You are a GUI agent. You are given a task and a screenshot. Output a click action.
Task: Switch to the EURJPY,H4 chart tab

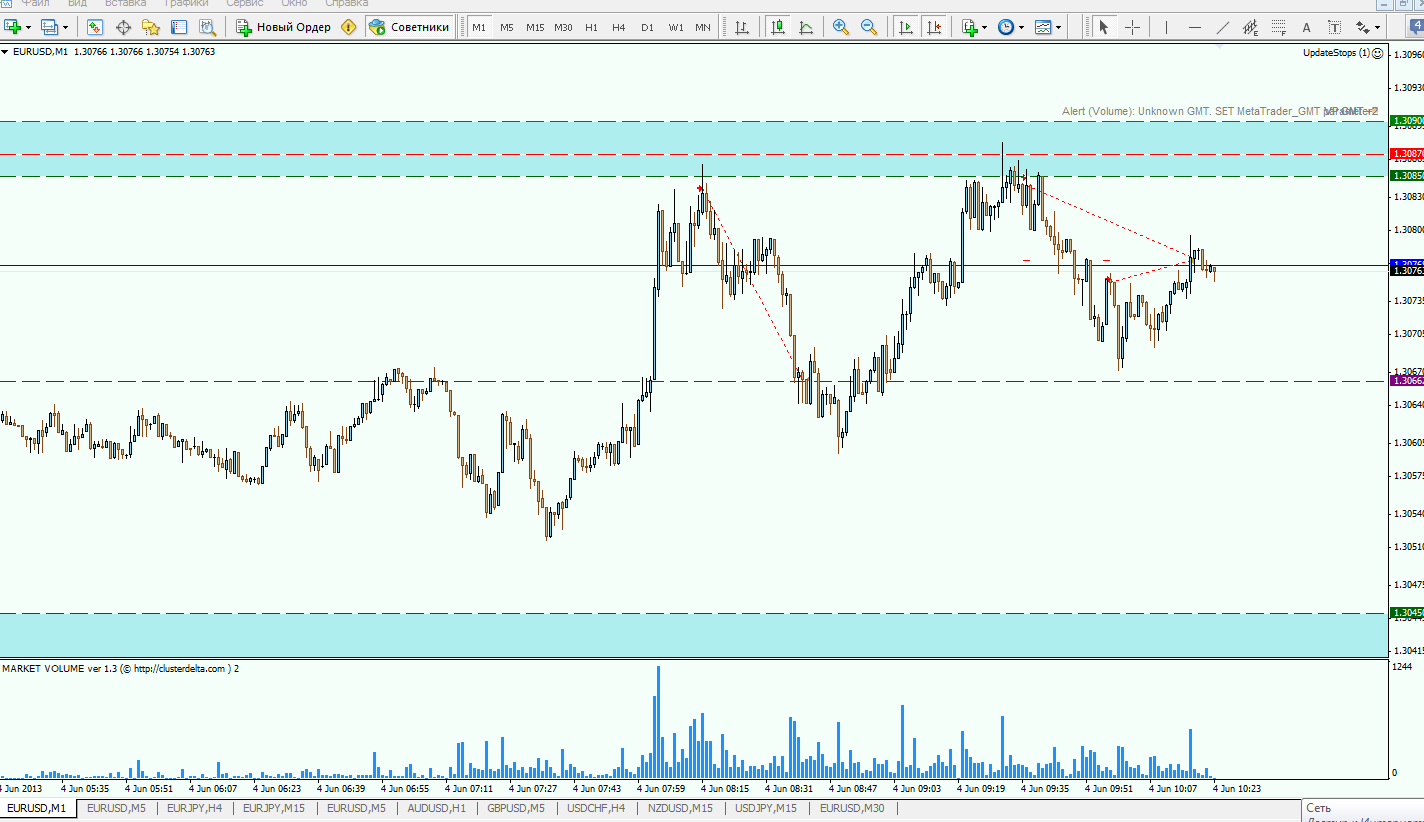click(194, 808)
